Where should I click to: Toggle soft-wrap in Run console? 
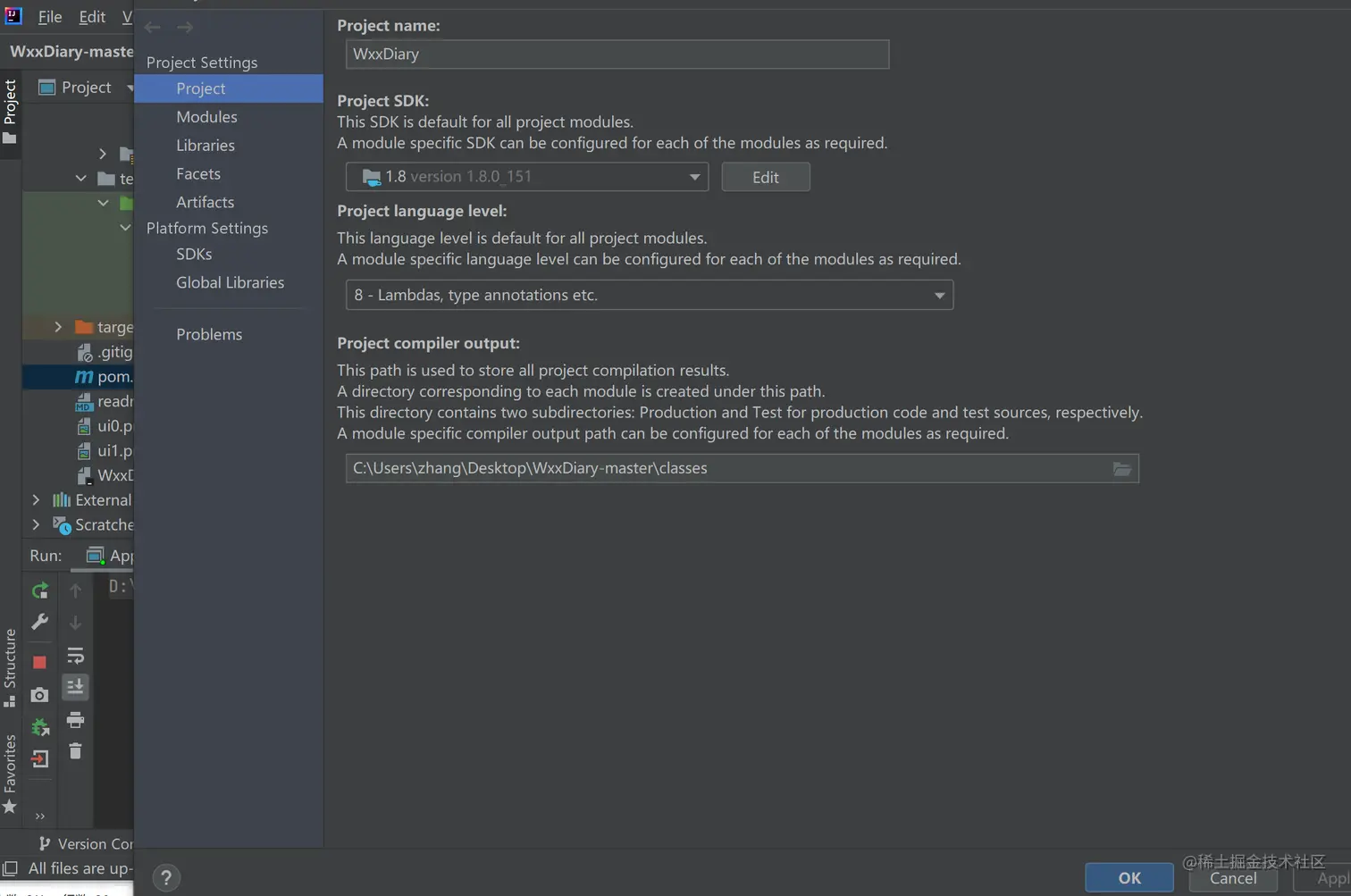click(x=75, y=656)
